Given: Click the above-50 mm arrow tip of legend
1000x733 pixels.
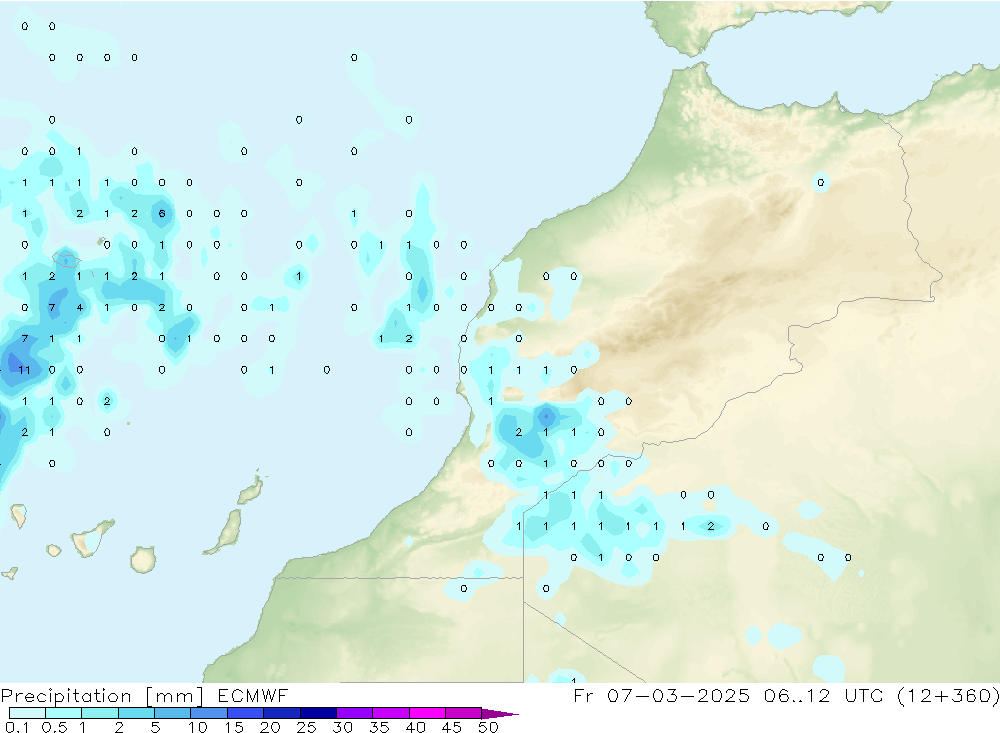Looking at the screenshot, I should 500,714.
